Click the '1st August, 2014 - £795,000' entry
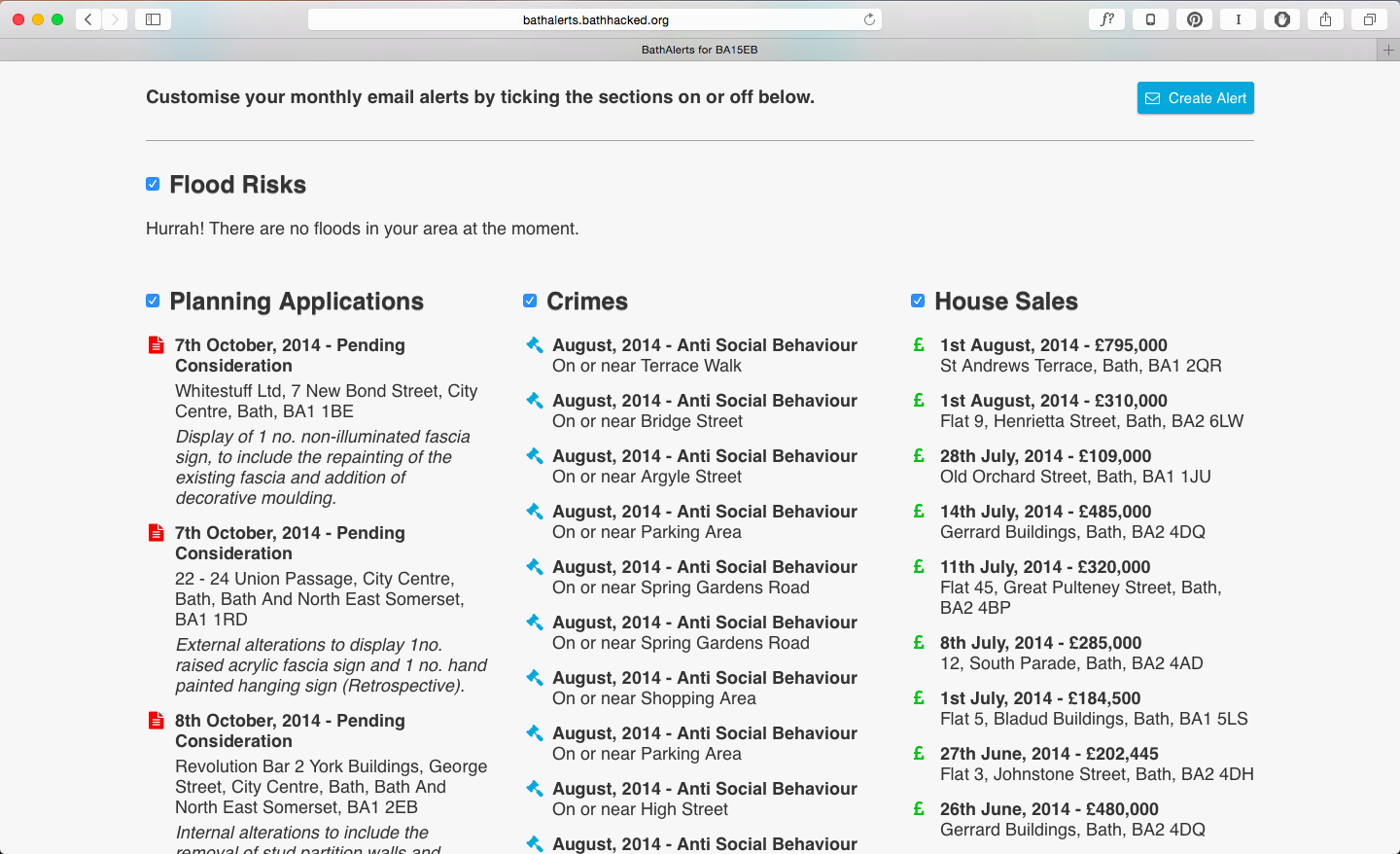Screen dimensions: 1400x854 click(1054, 345)
